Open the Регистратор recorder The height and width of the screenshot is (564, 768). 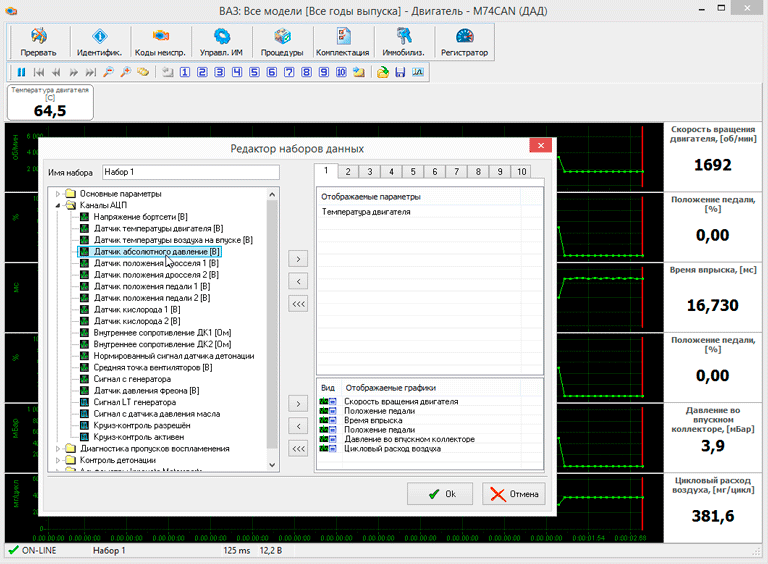[464, 41]
